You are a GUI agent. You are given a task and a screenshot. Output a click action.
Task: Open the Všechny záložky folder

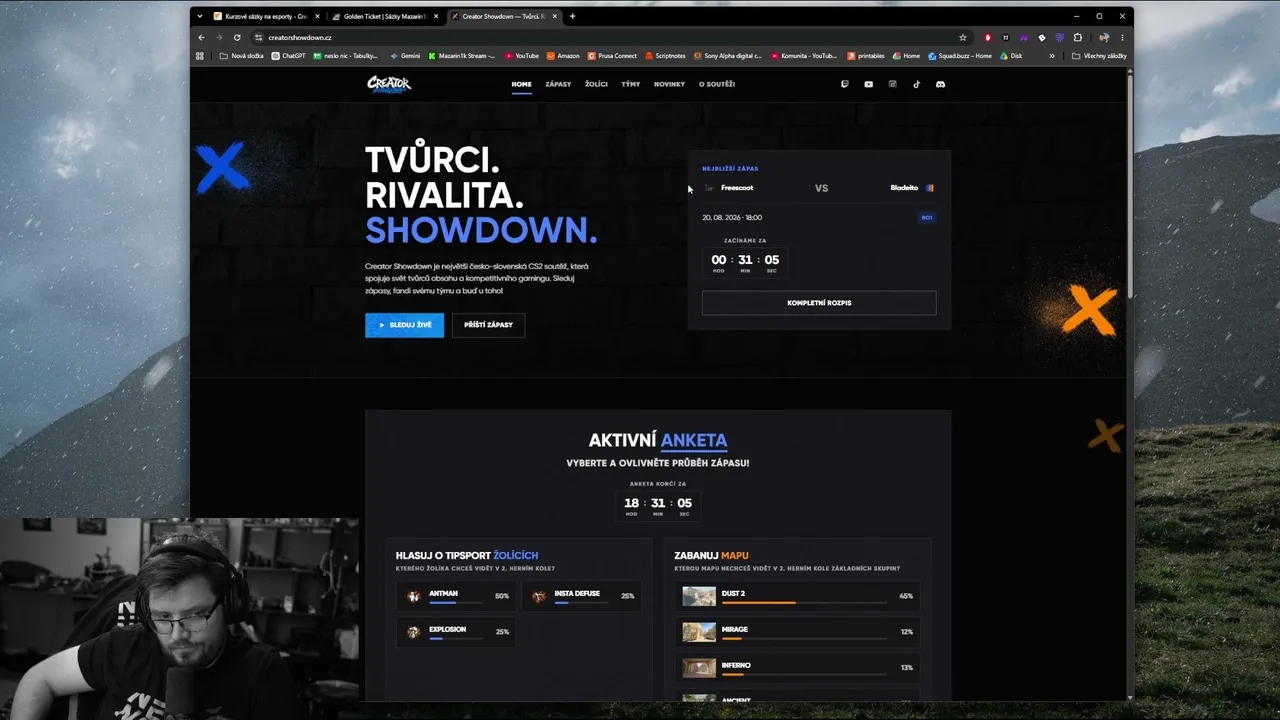click(x=1100, y=56)
